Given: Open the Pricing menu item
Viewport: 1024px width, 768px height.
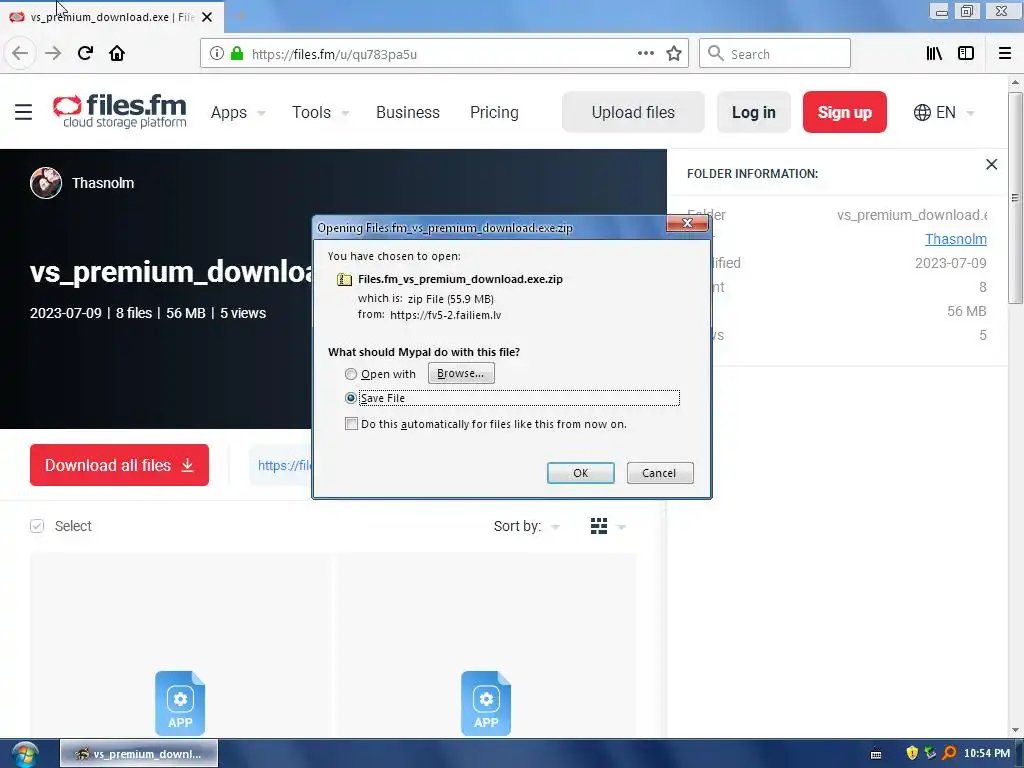Looking at the screenshot, I should [x=494, y=112].
